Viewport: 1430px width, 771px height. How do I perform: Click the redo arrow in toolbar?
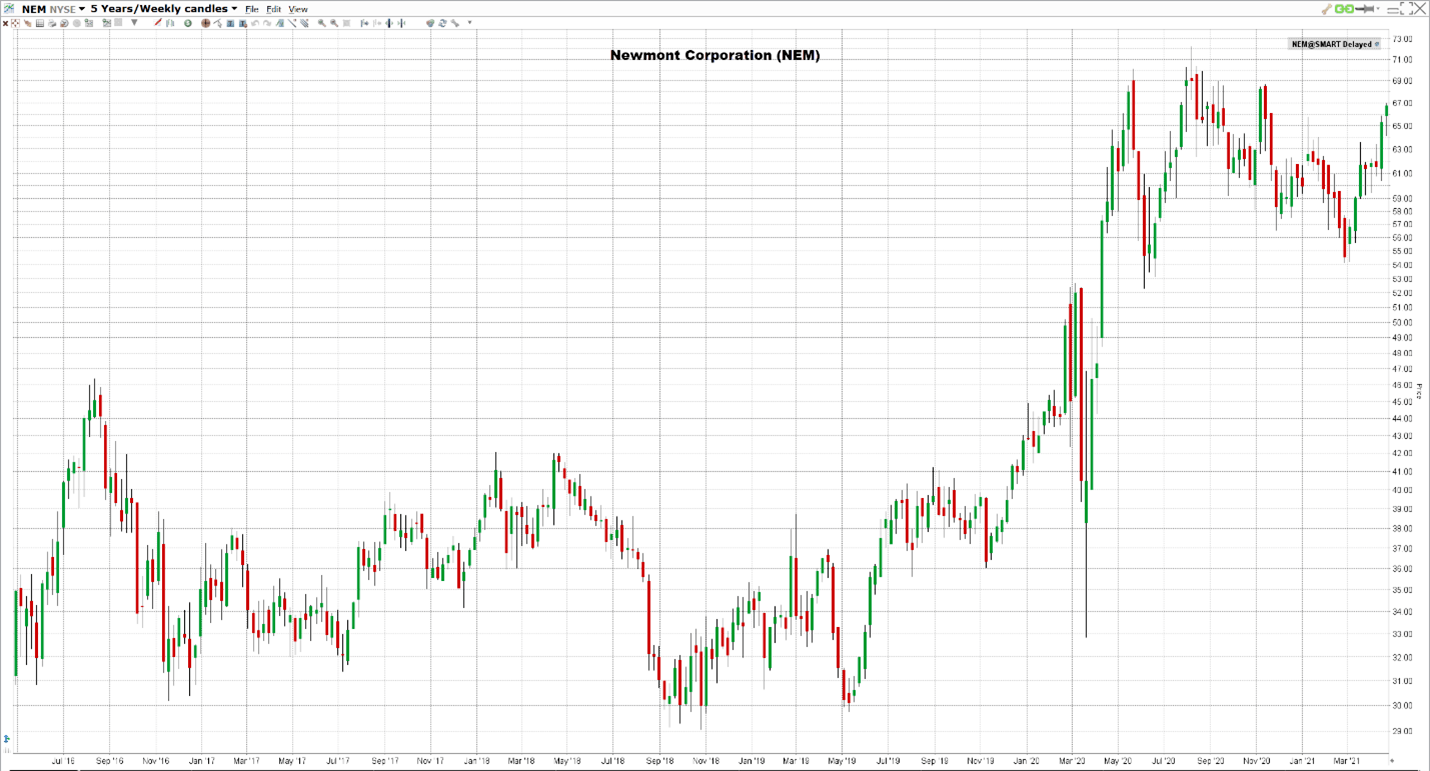coord(266,23)
